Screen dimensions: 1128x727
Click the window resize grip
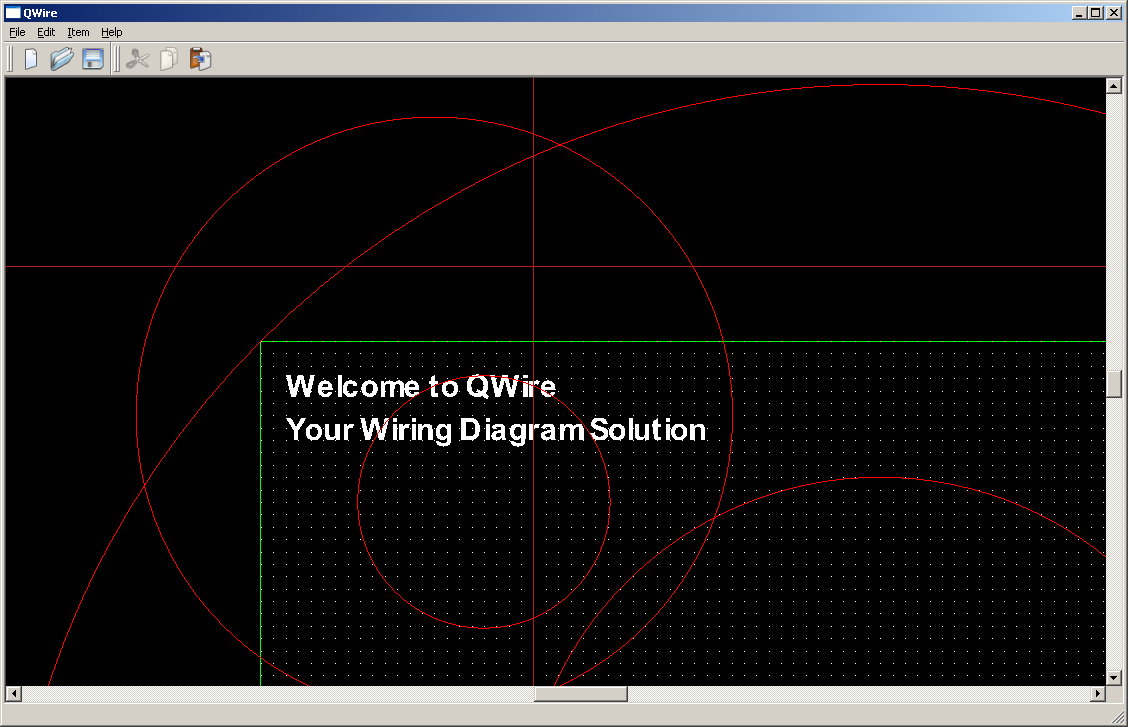[x=1118, y=717]
